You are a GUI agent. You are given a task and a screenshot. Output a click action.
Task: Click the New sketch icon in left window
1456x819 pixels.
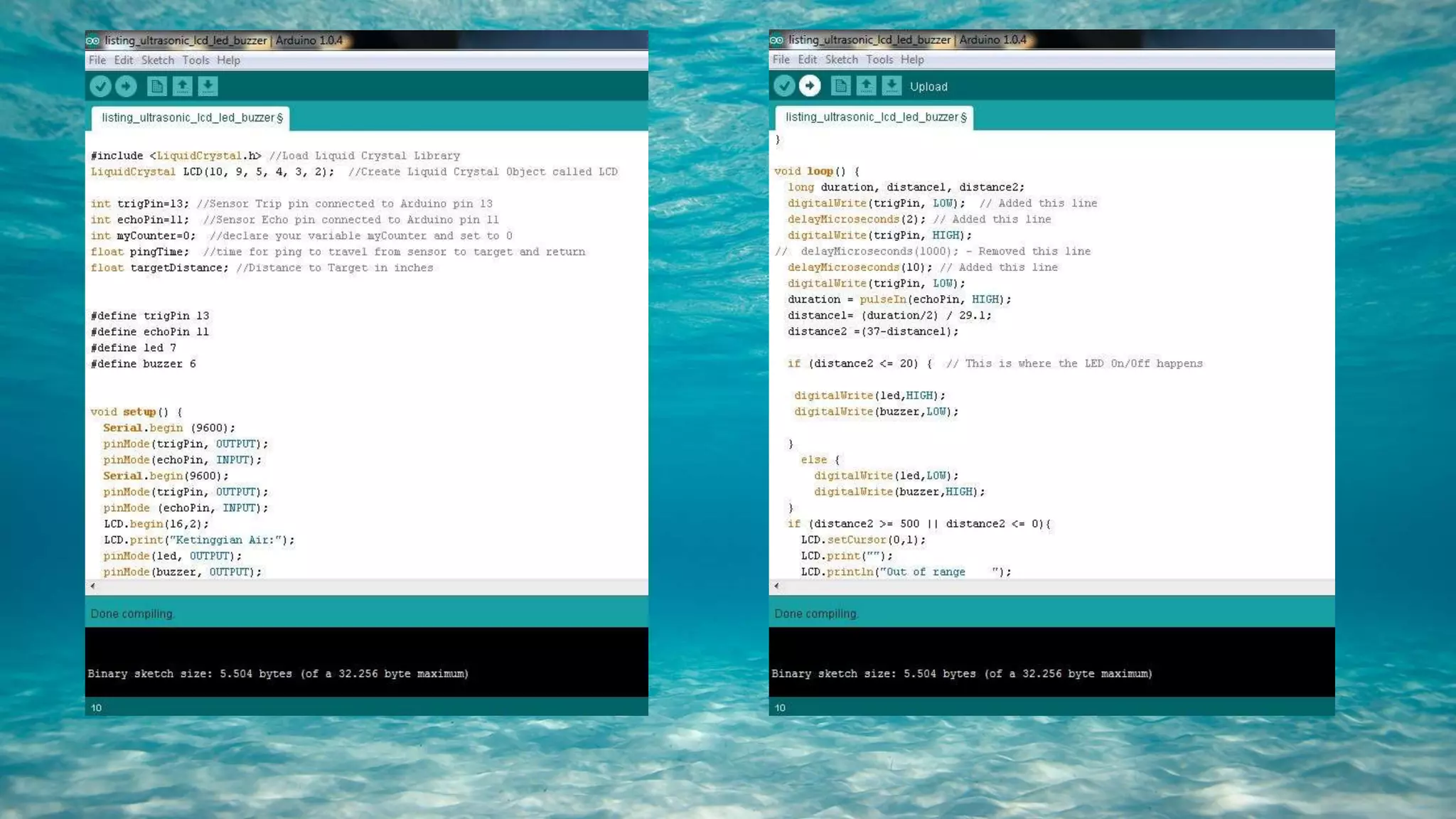156,86
